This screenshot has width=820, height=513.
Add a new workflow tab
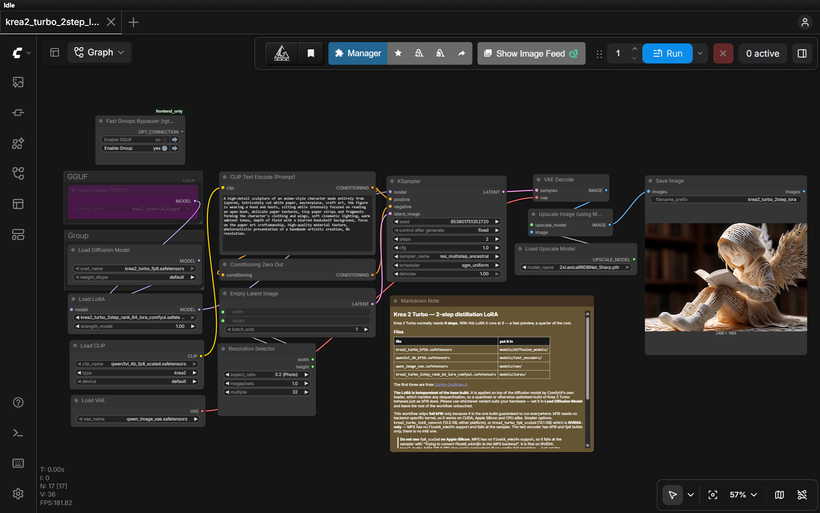coord(133,22)
